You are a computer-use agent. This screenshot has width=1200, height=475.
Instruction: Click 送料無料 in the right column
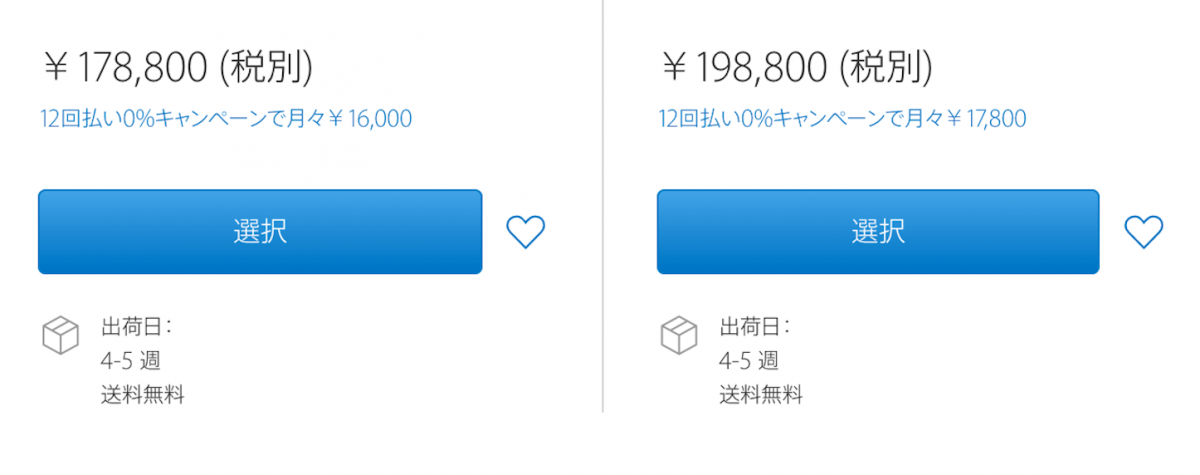[x=760, y=394]
